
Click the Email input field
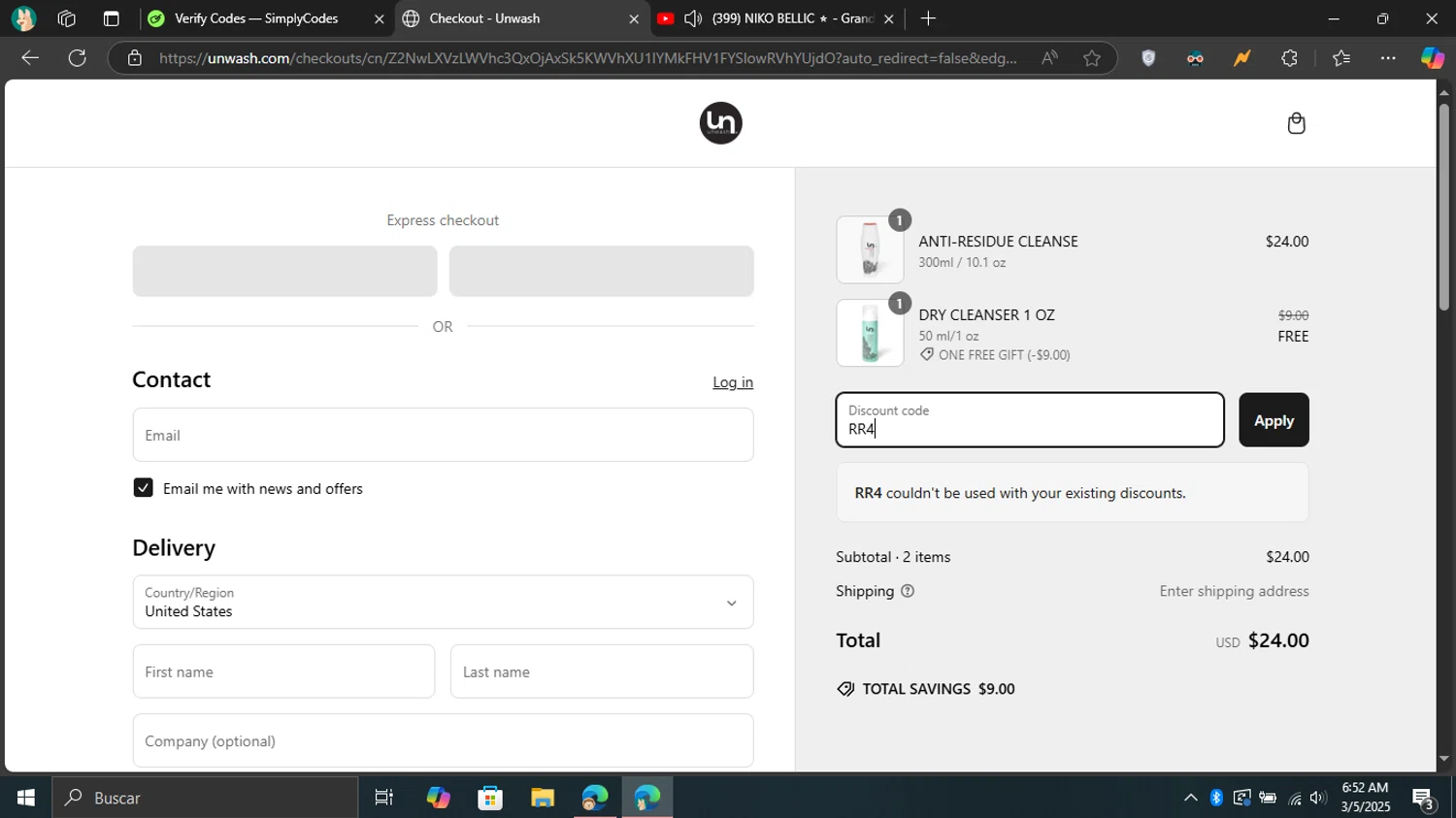pyautogui.click(x=443, y=435)
